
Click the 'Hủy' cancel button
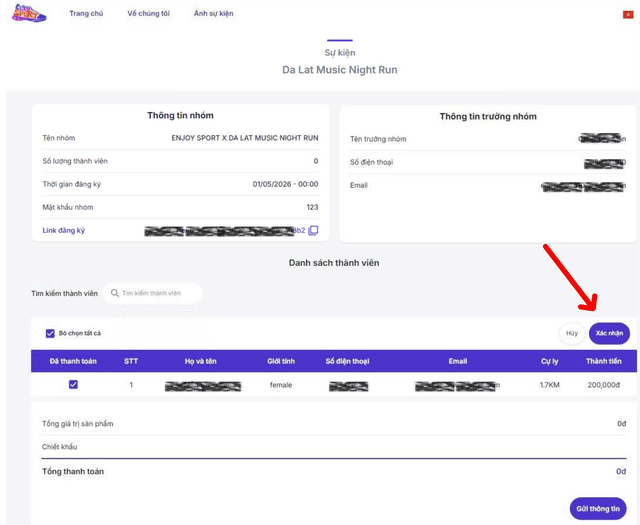tap(572, 333)
